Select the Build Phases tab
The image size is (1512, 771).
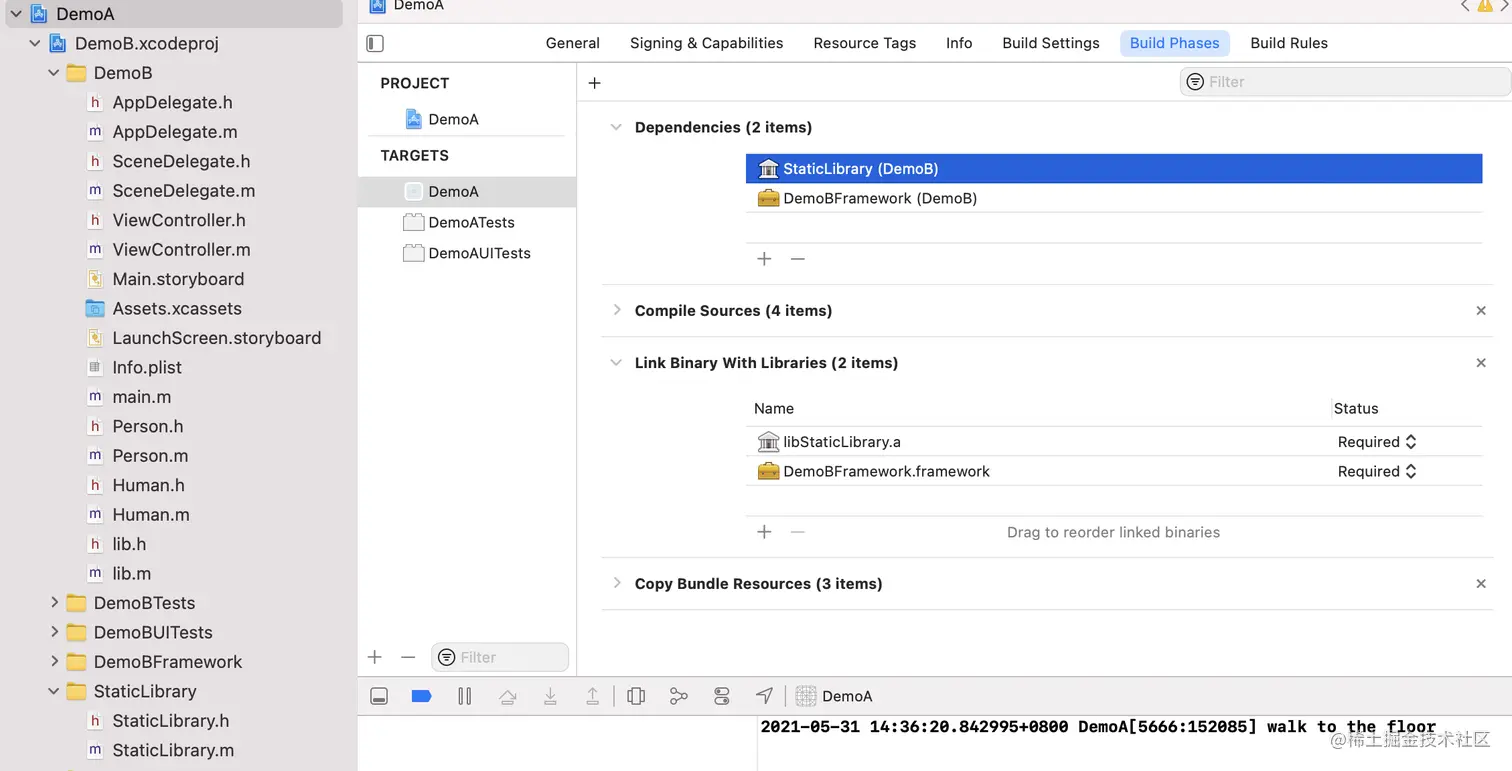pyautogui.click(x=1175, y=43)
